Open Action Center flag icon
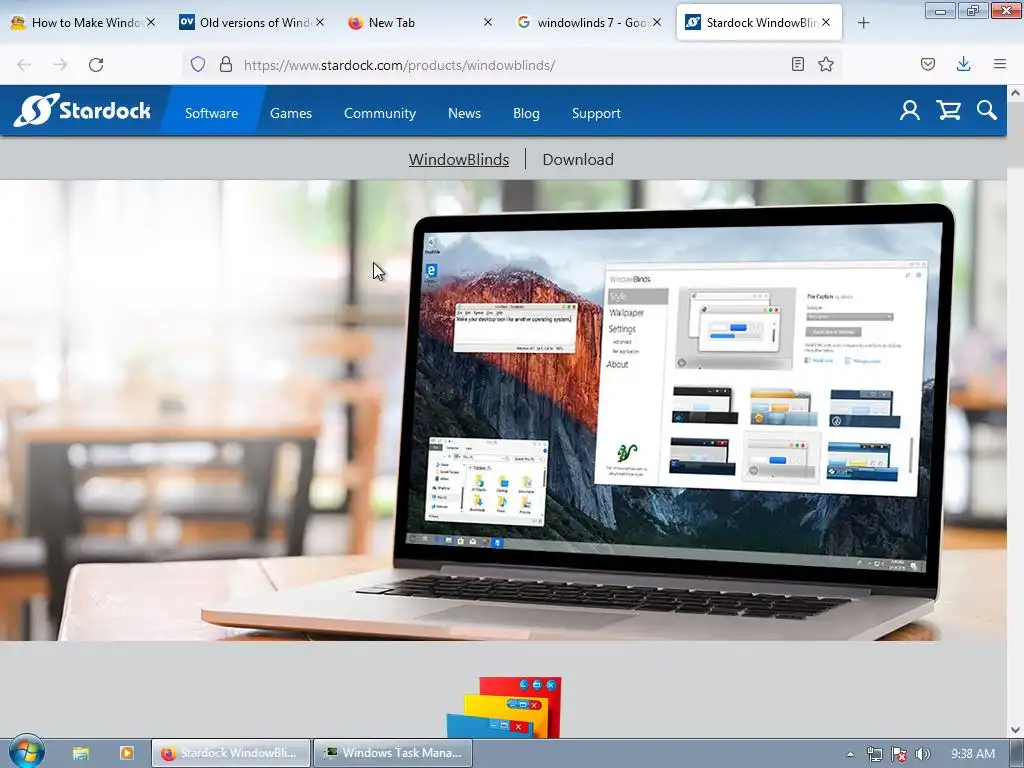Image resolution: width=1024 pixels, height=768 pixels. [899, 754]
